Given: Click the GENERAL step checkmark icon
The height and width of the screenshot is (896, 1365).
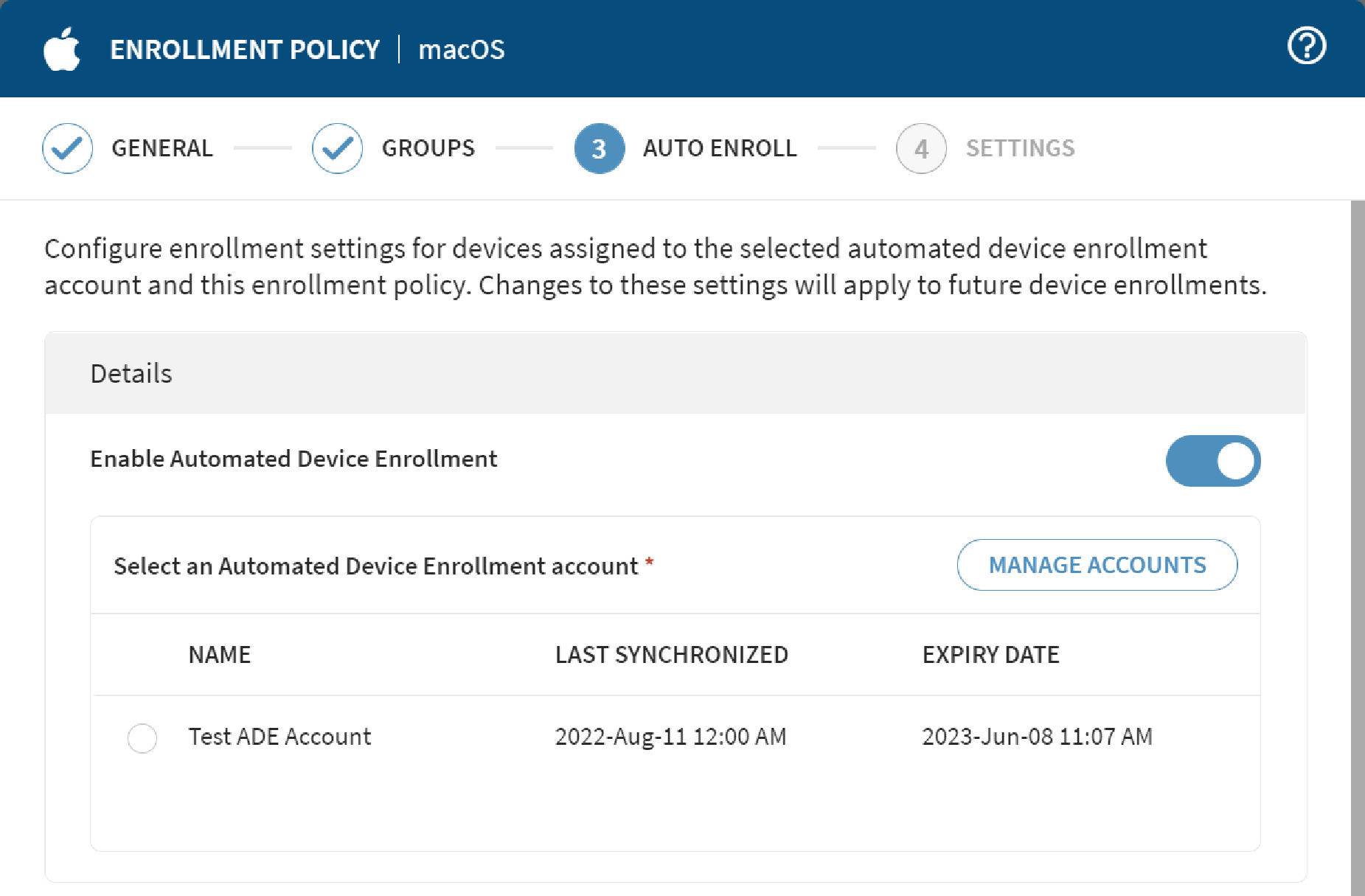Looking at the screenshot, I should 66,148.
